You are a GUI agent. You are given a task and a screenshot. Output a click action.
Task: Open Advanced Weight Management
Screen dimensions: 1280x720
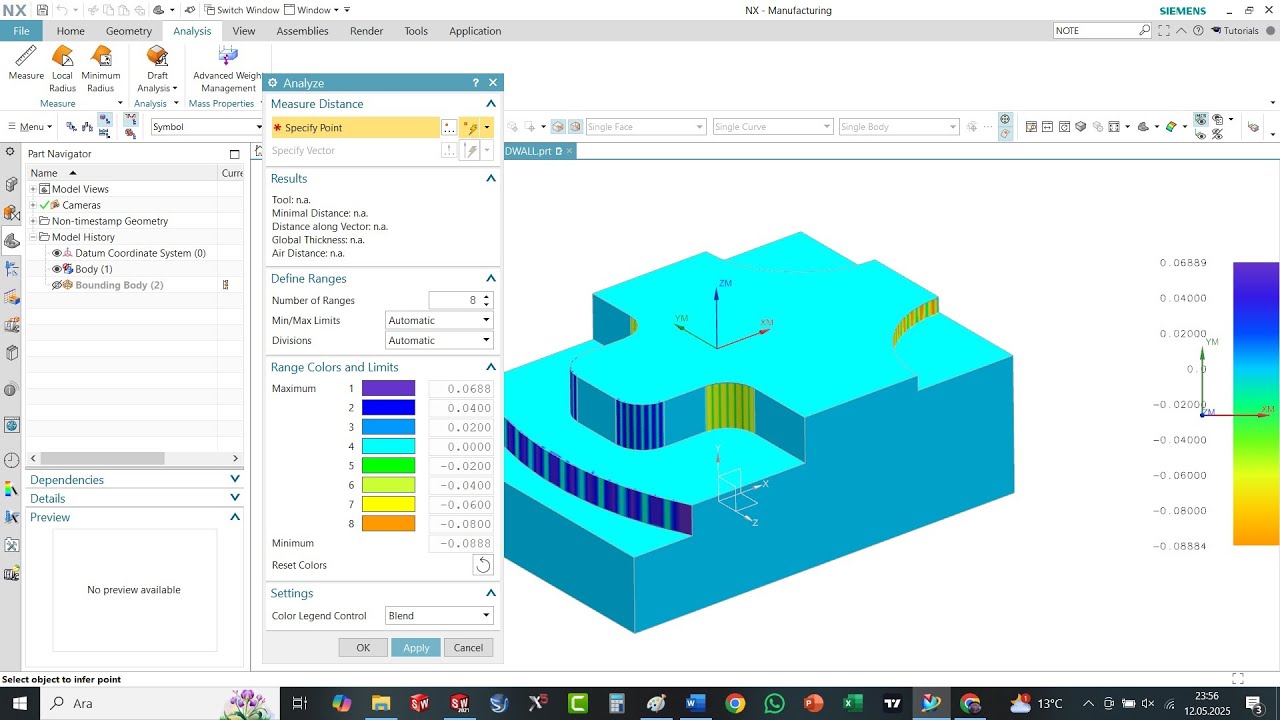(228, 69)
